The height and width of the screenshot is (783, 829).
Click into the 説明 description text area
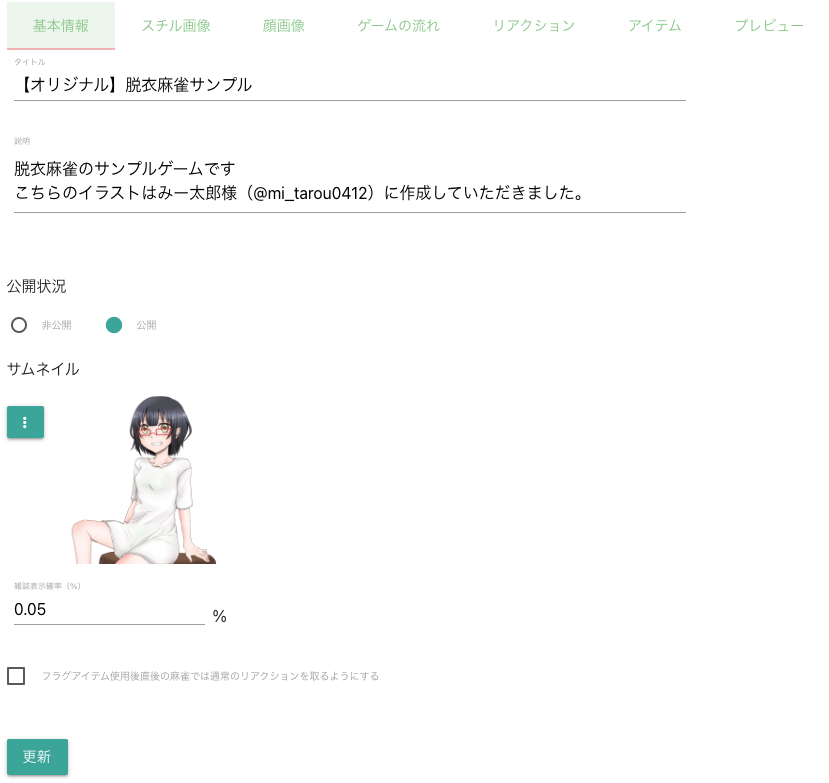(x=349, y=181)
